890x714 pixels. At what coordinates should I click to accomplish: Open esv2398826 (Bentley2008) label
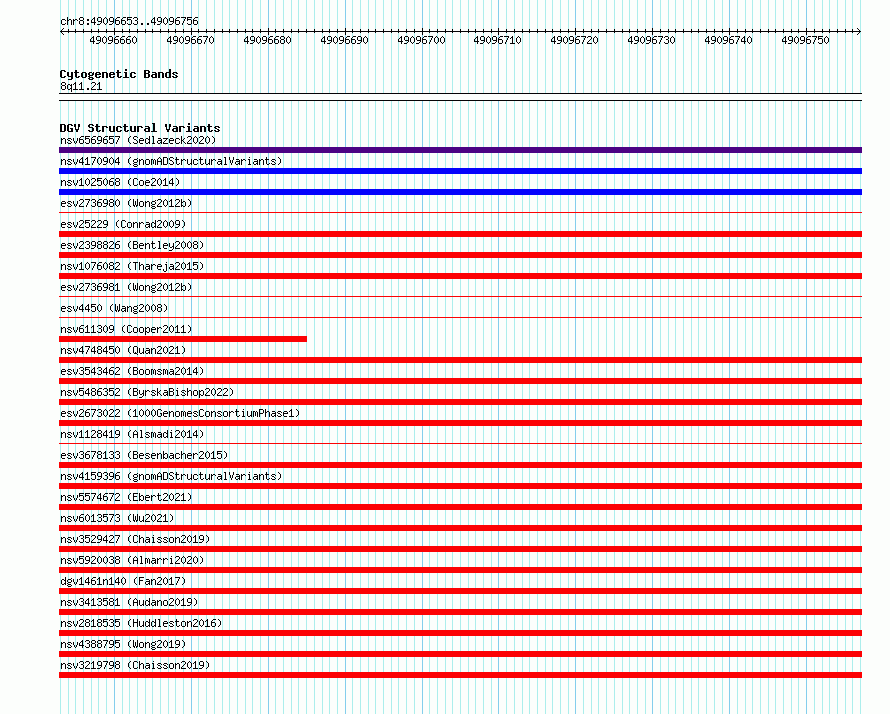132,245
